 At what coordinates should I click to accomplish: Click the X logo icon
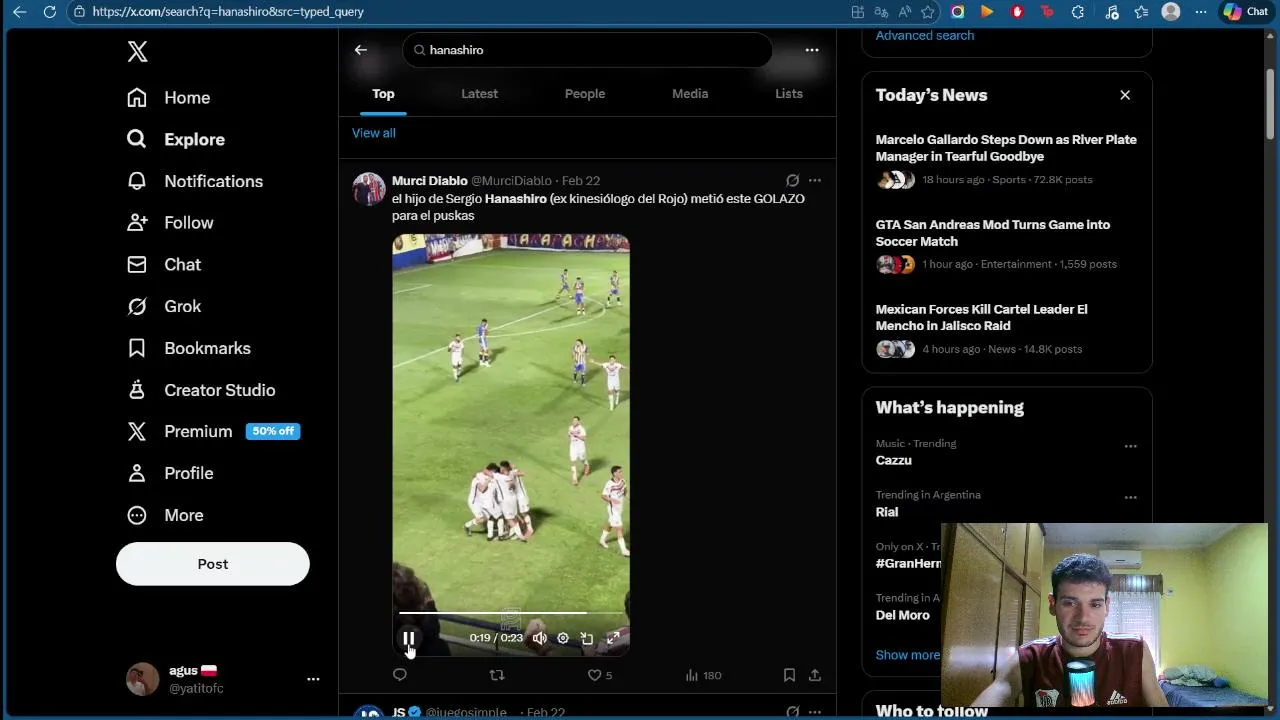(138, 52)
